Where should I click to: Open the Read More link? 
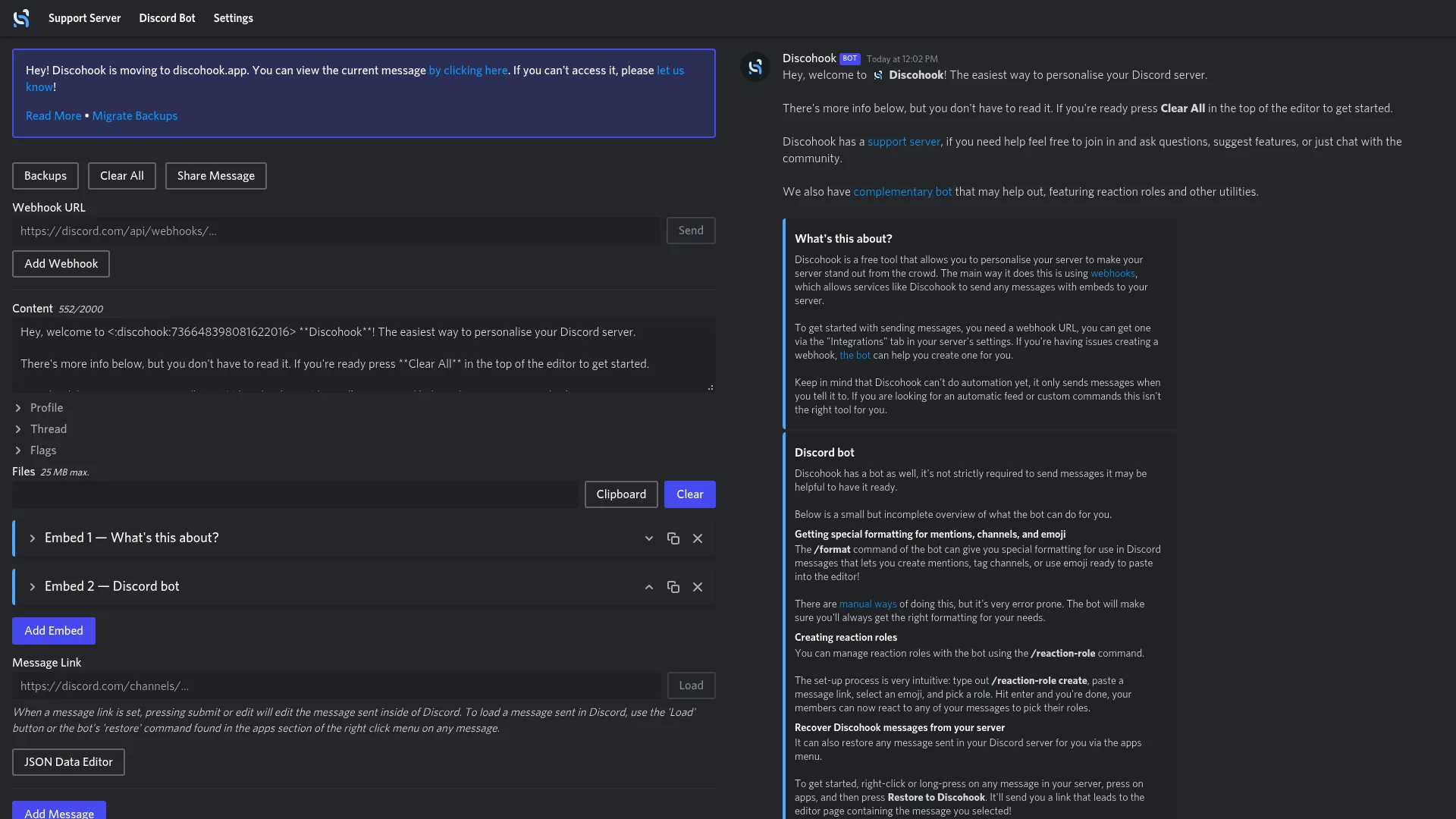53,116
